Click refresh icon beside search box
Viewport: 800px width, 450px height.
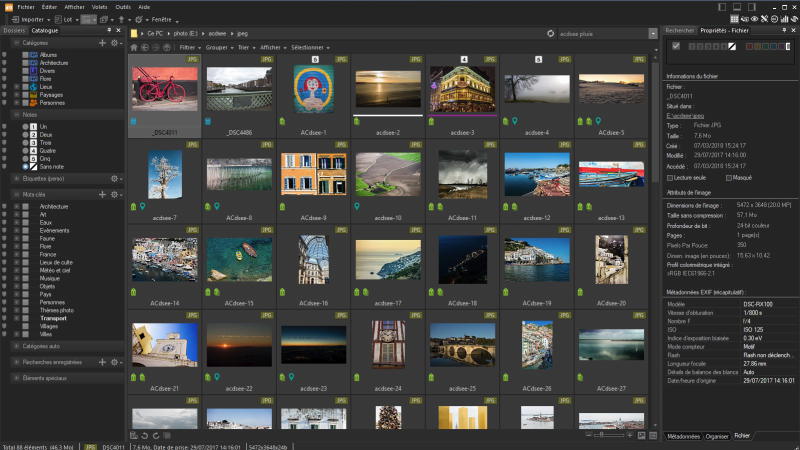[551, 34]
